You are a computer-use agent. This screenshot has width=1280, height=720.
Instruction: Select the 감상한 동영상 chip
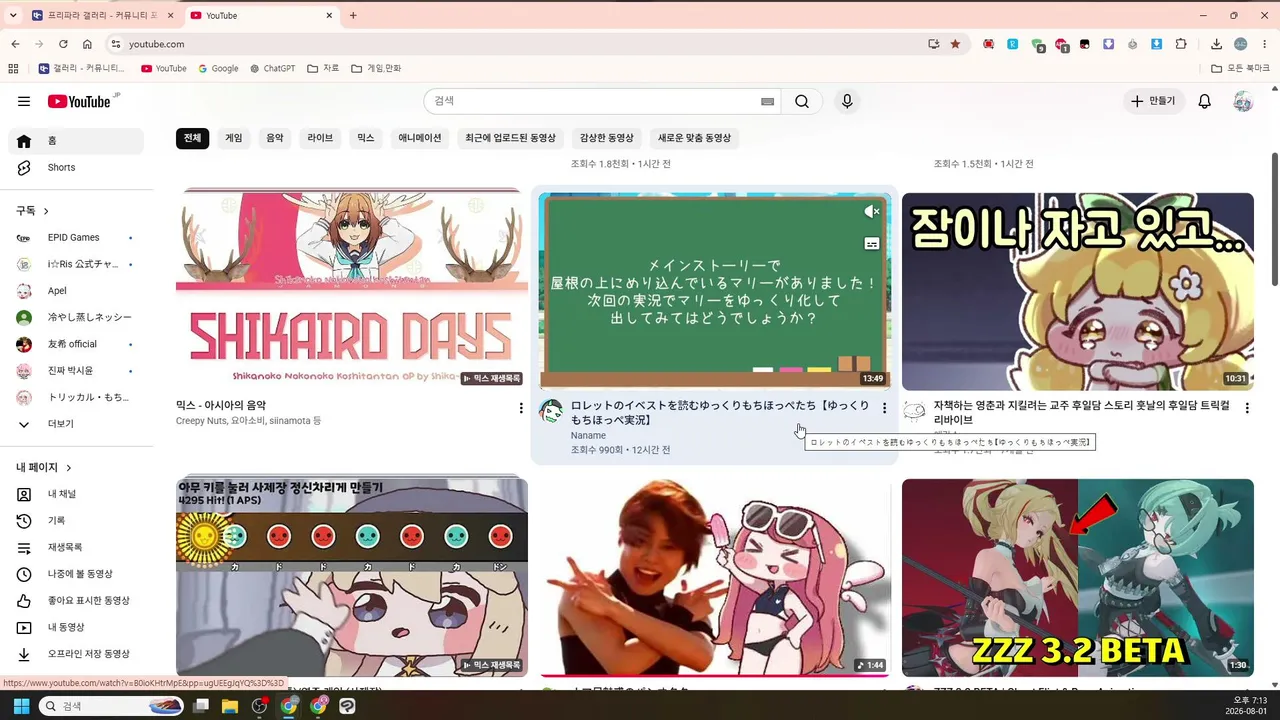[607, 138]
